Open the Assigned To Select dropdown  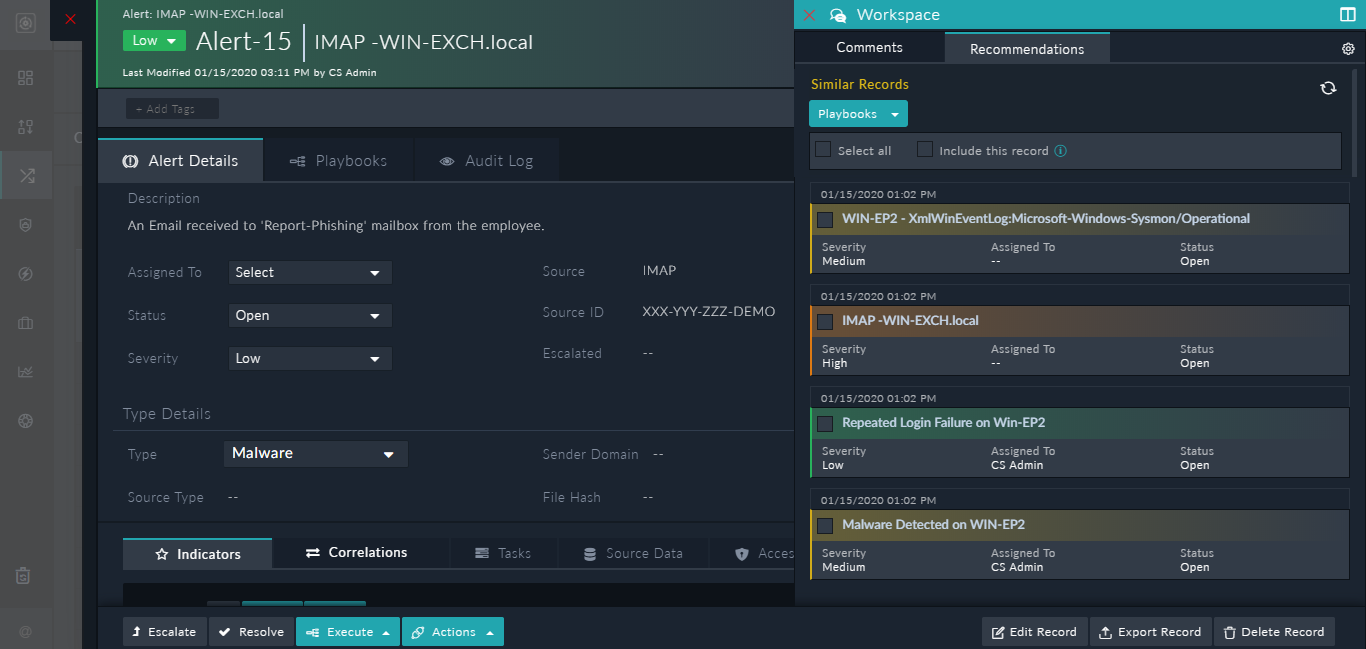(x=310, y=273)
